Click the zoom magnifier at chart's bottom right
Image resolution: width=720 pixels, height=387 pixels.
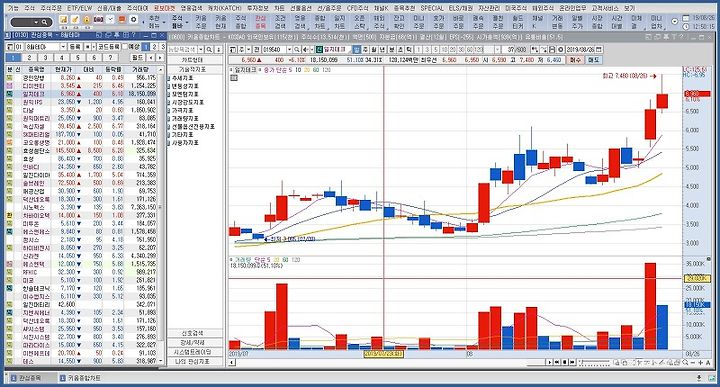coord(685,363)
